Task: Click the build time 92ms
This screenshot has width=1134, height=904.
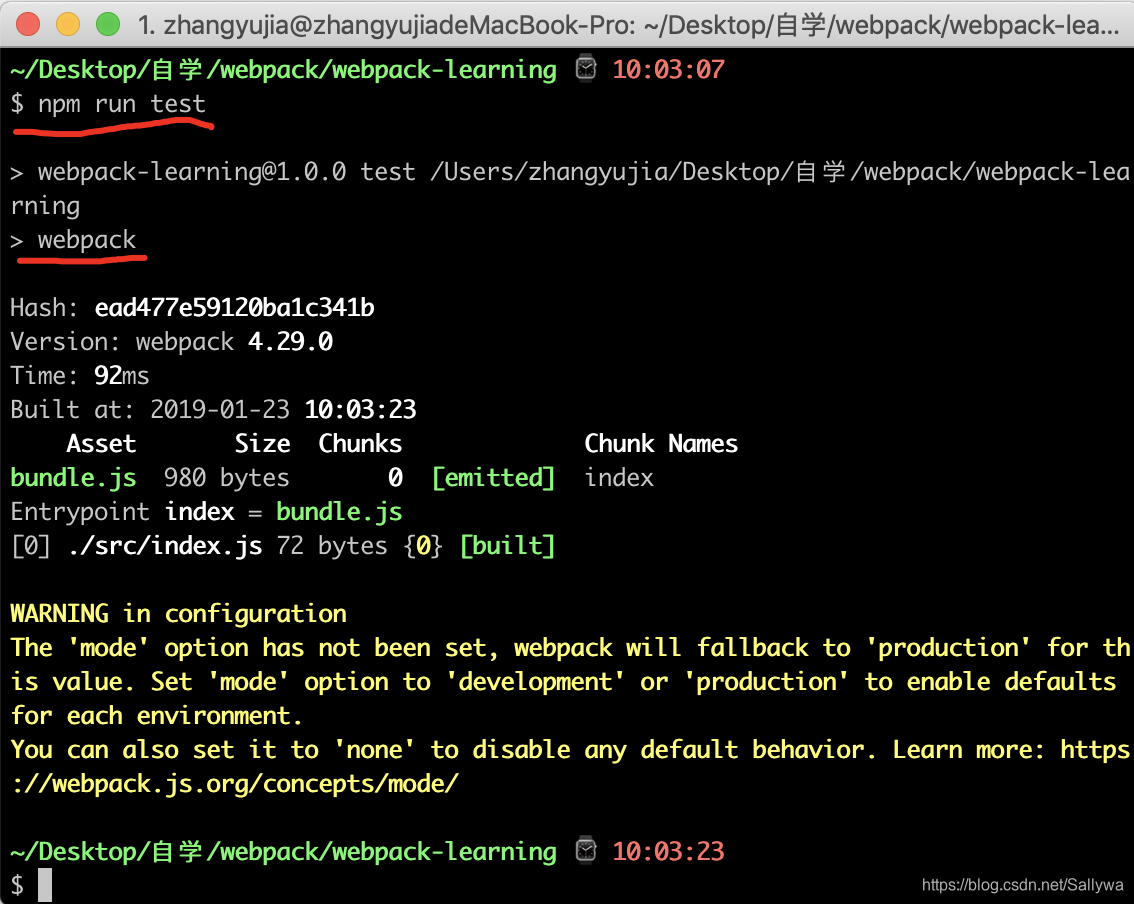Action: 122,375
